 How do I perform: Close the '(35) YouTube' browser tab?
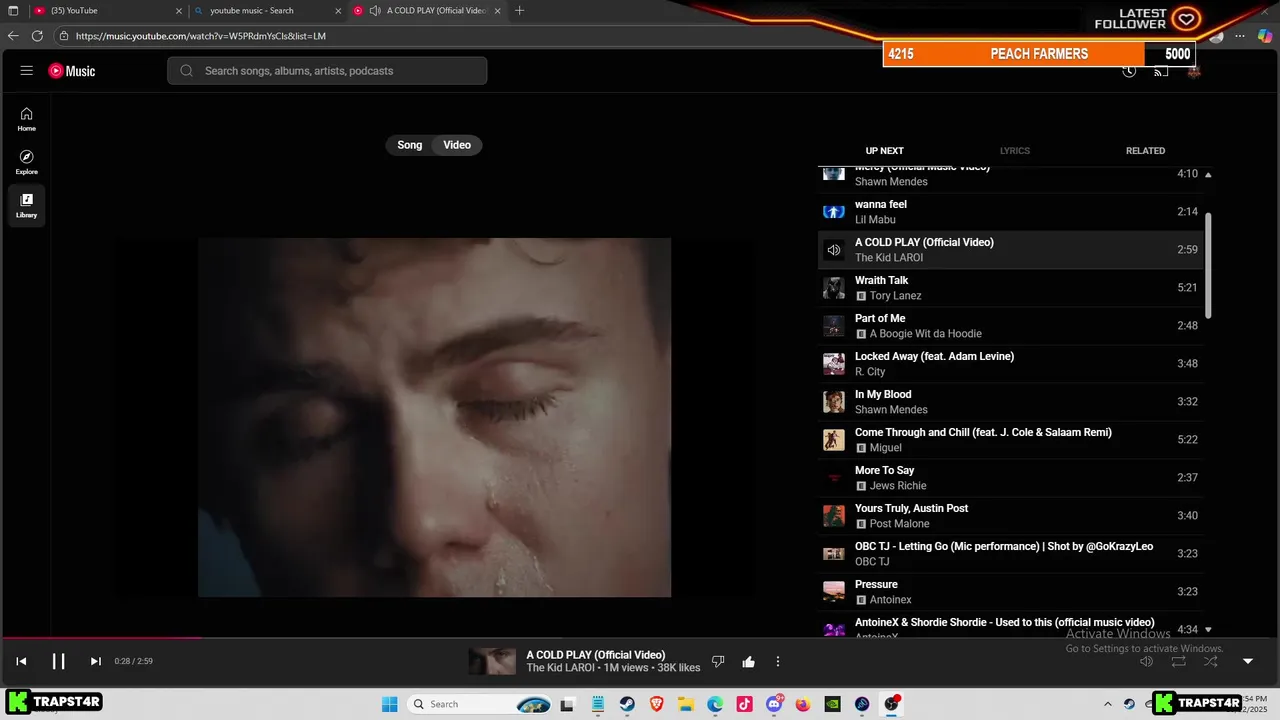click(x=179, y=11)
